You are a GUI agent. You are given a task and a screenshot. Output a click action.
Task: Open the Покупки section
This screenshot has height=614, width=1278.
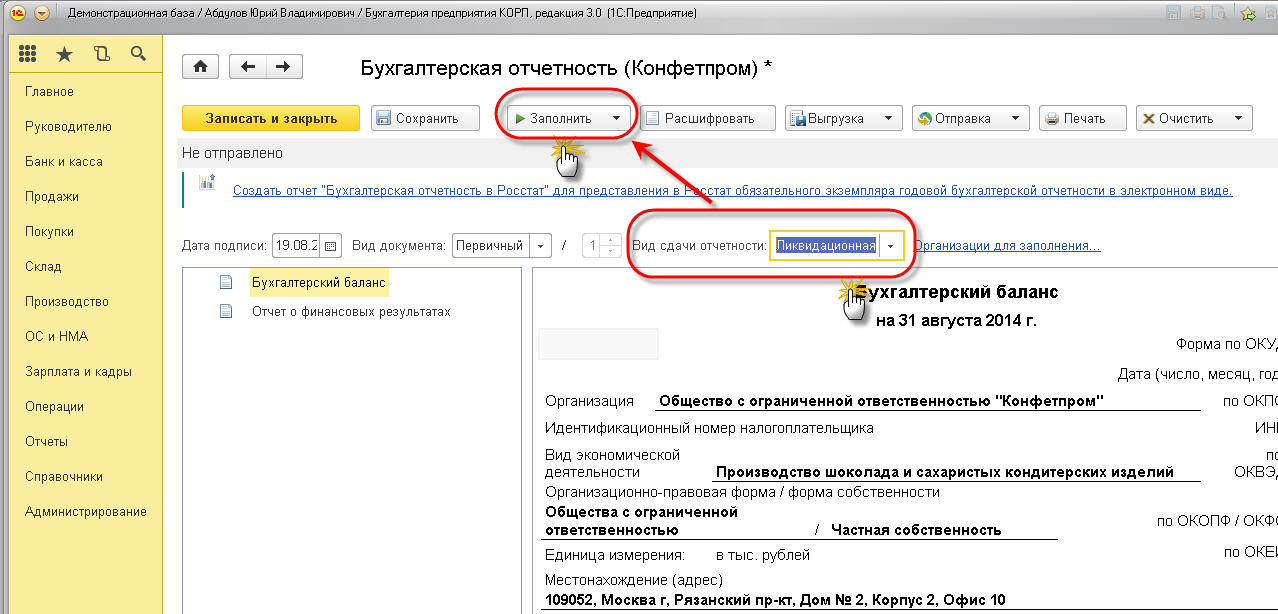click(50, 231)
